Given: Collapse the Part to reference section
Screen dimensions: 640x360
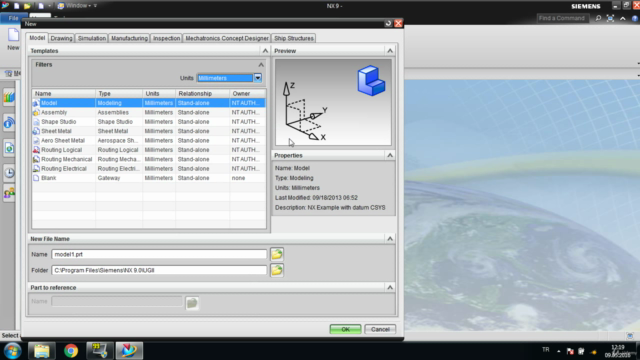Looking at the screenshot, I should pos(390,287).
